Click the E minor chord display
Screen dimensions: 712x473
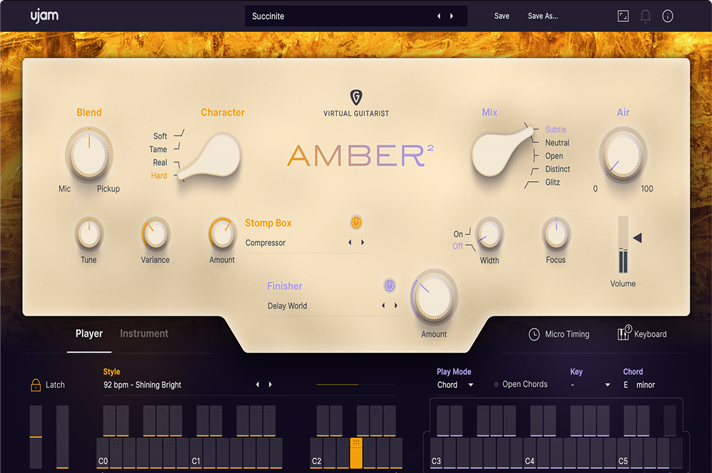(638, 385)
